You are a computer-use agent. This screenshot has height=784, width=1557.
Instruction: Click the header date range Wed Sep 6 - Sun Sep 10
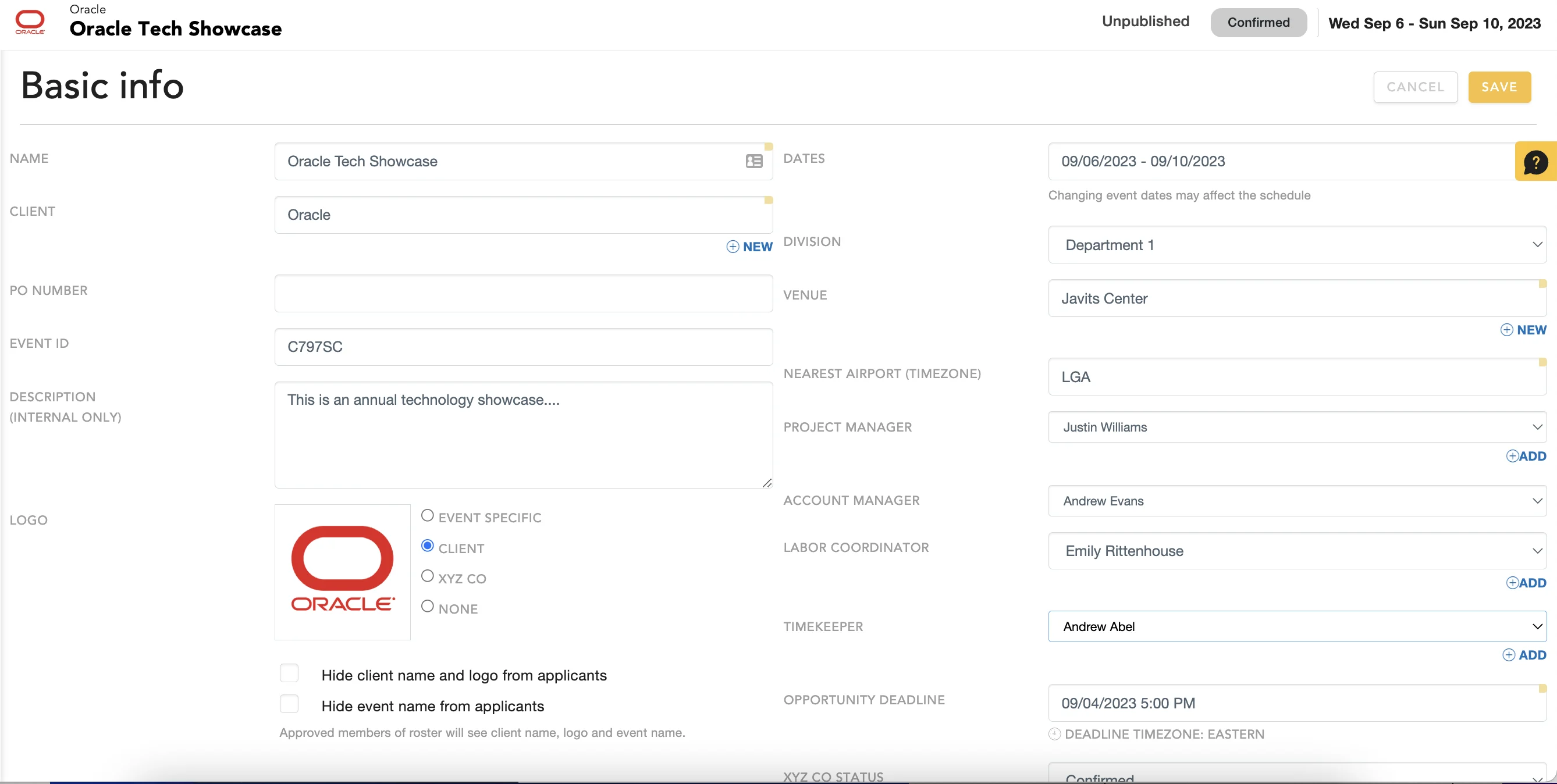(1434, 23)
